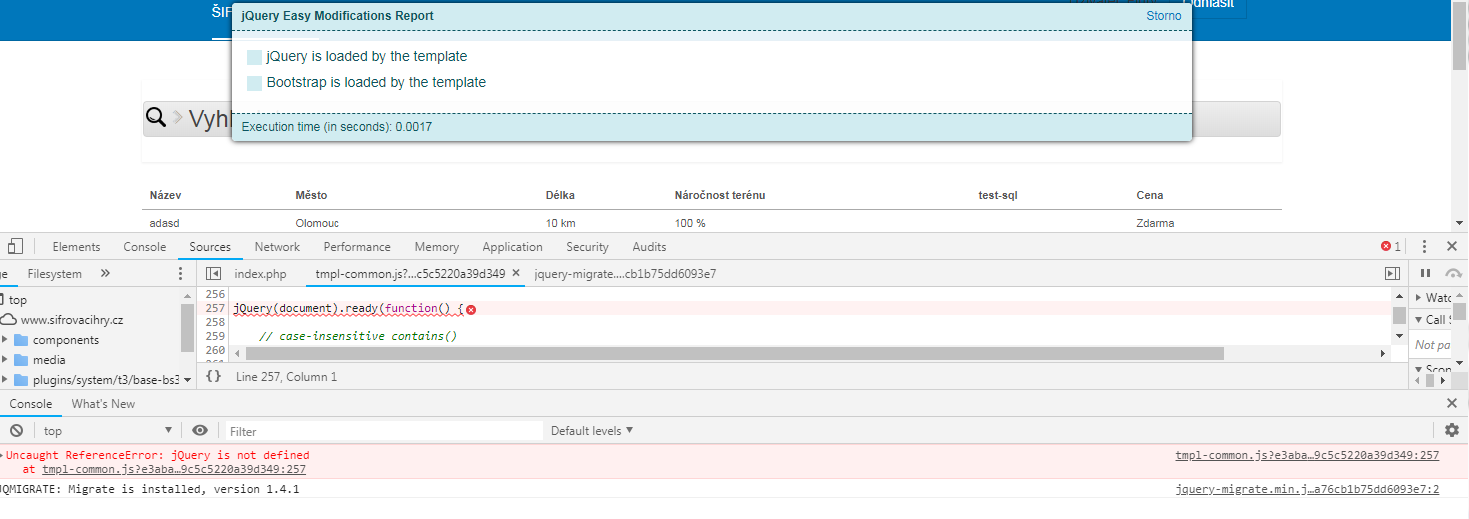This screenshot has height=519, width=1469.
Task: Select the Sources panel tab
Action: 210,247
